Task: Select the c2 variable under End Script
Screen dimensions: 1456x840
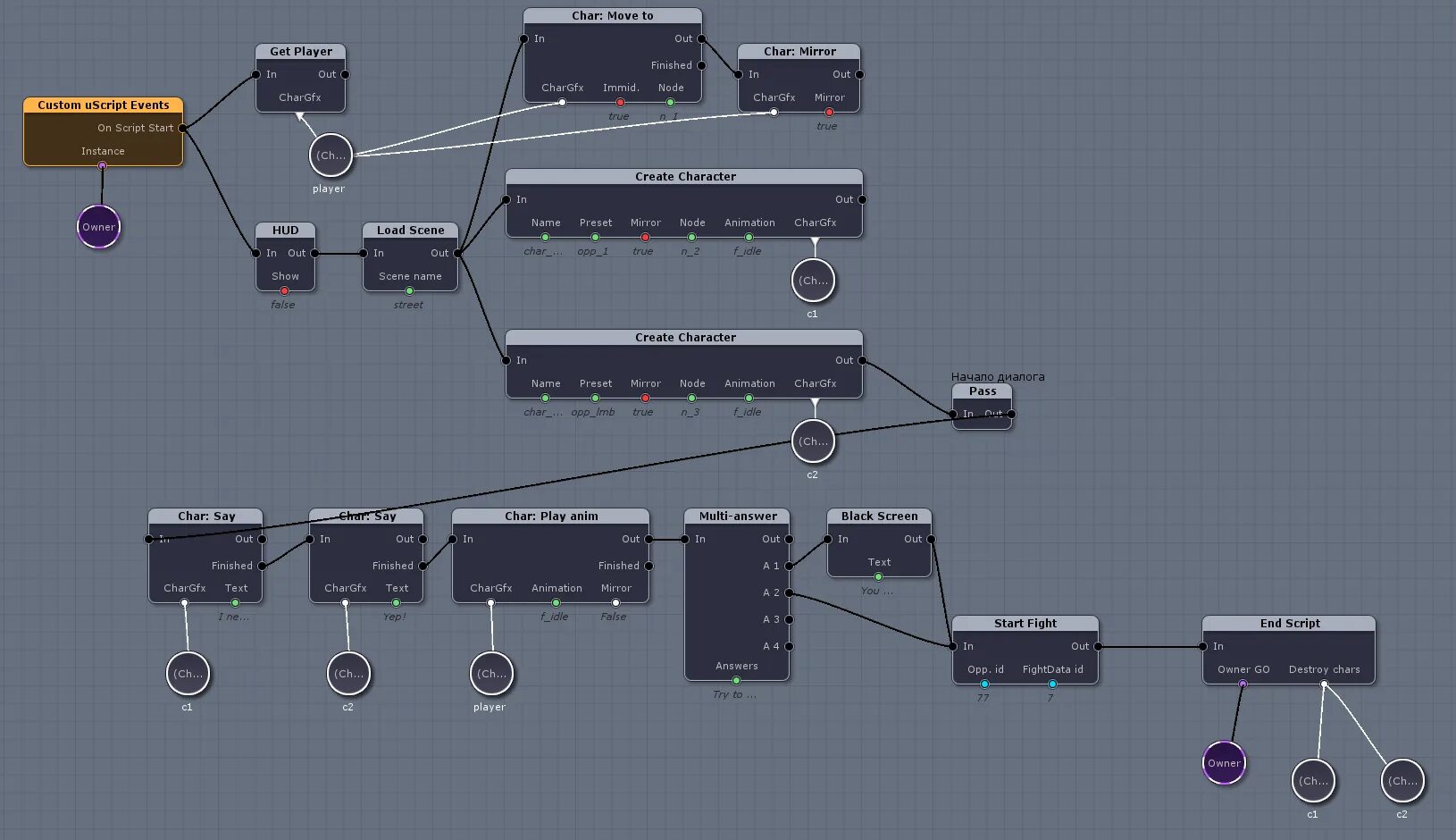Action: [1402, 781]
